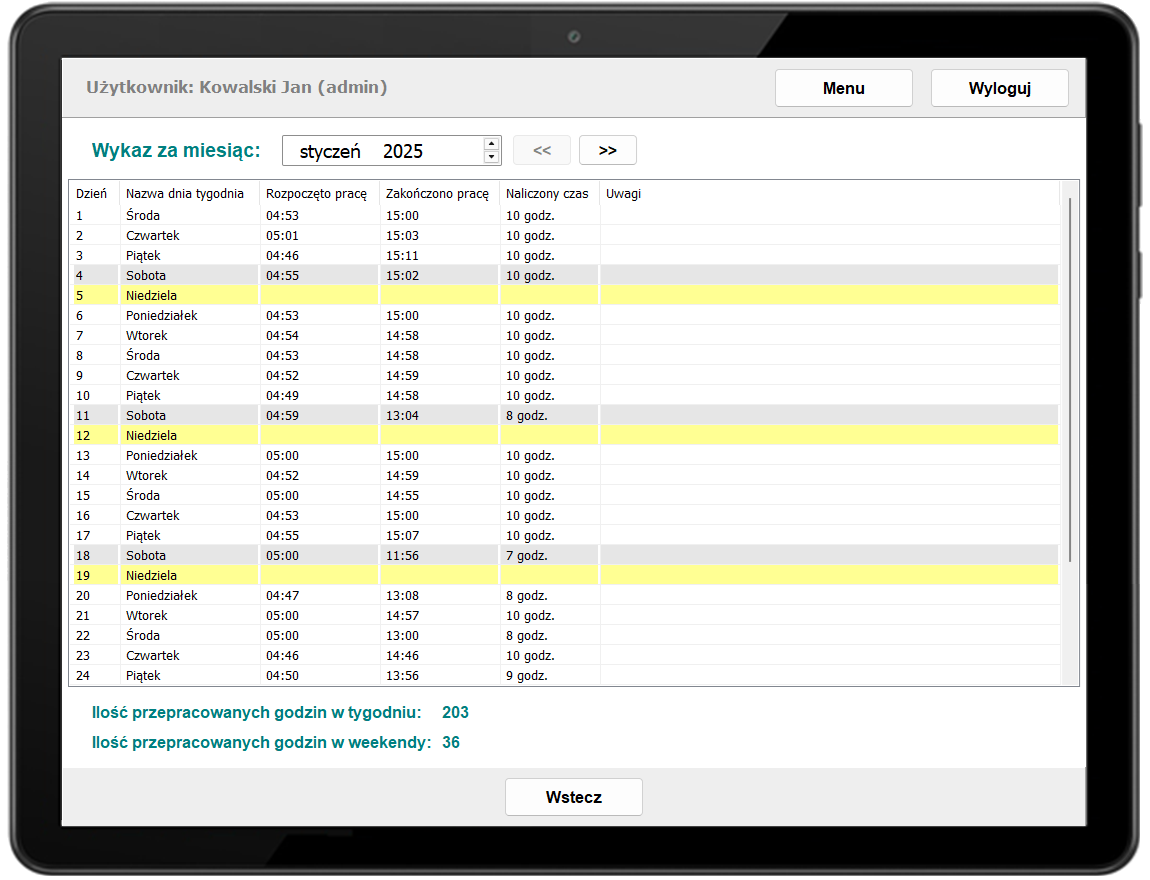Go to next month with >> button

pos(607,150)
